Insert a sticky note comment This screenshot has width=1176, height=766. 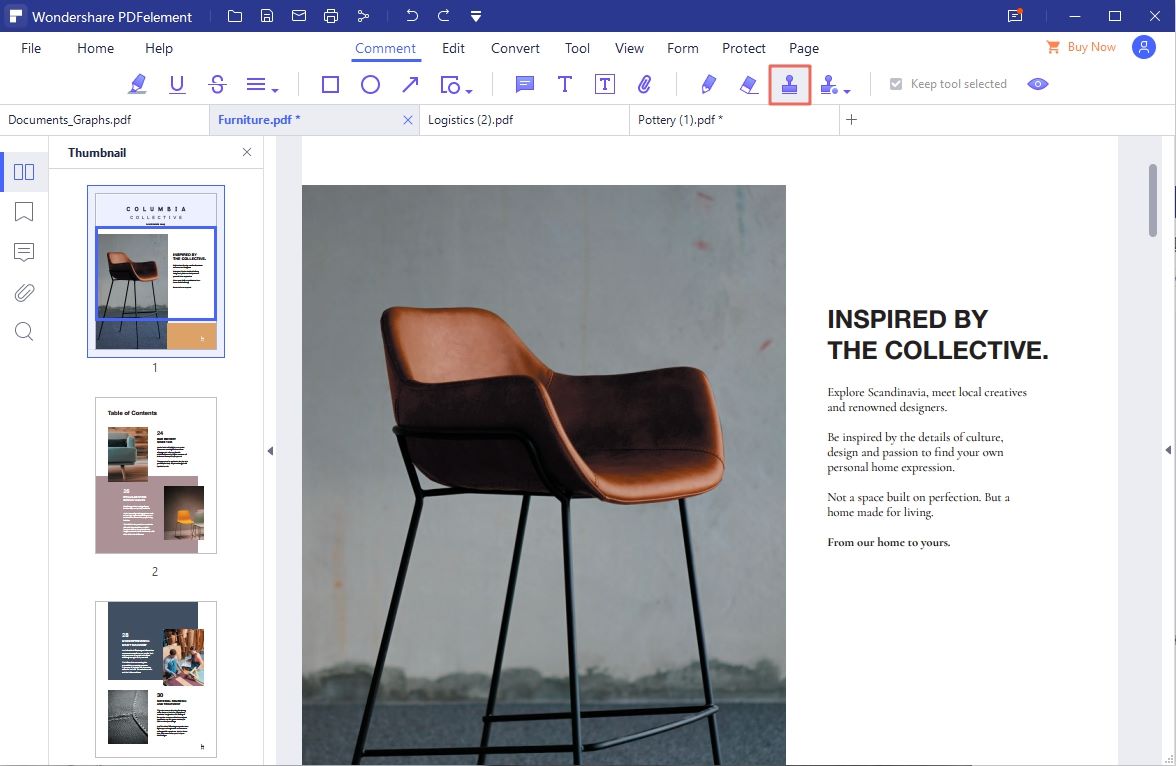(x=524, y=84)
